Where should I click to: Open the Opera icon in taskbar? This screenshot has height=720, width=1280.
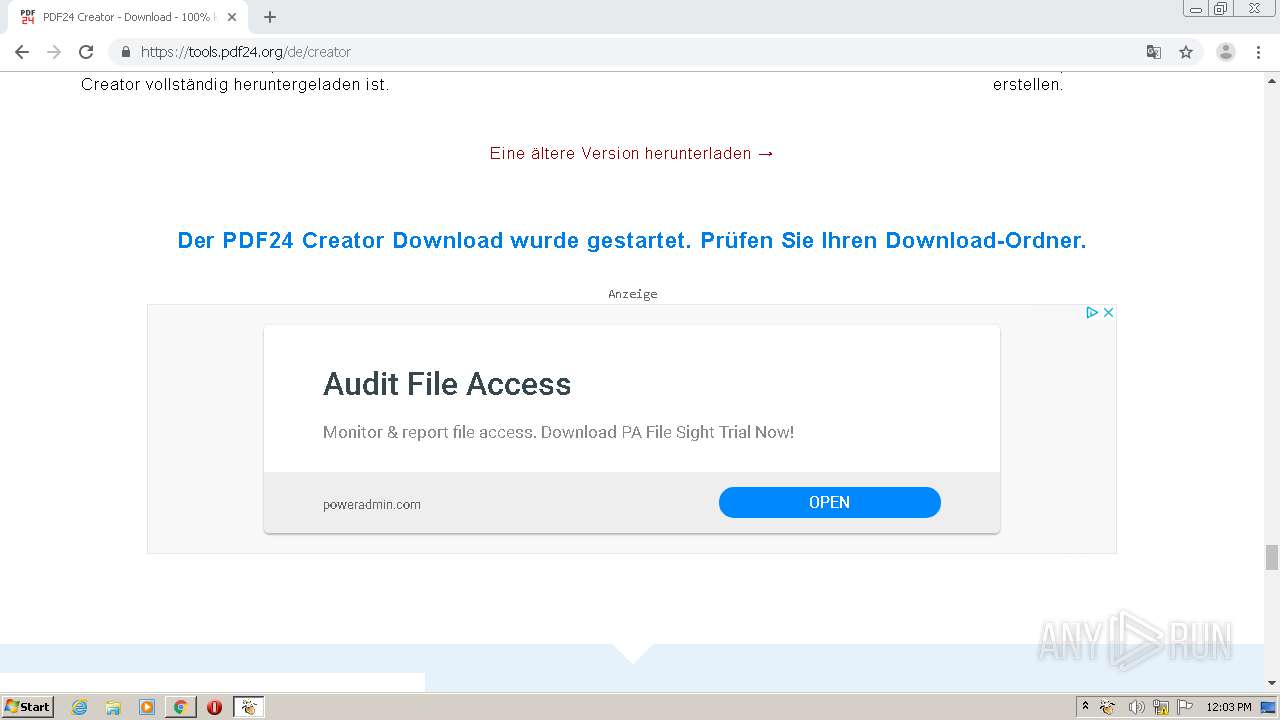coord(214,707)
